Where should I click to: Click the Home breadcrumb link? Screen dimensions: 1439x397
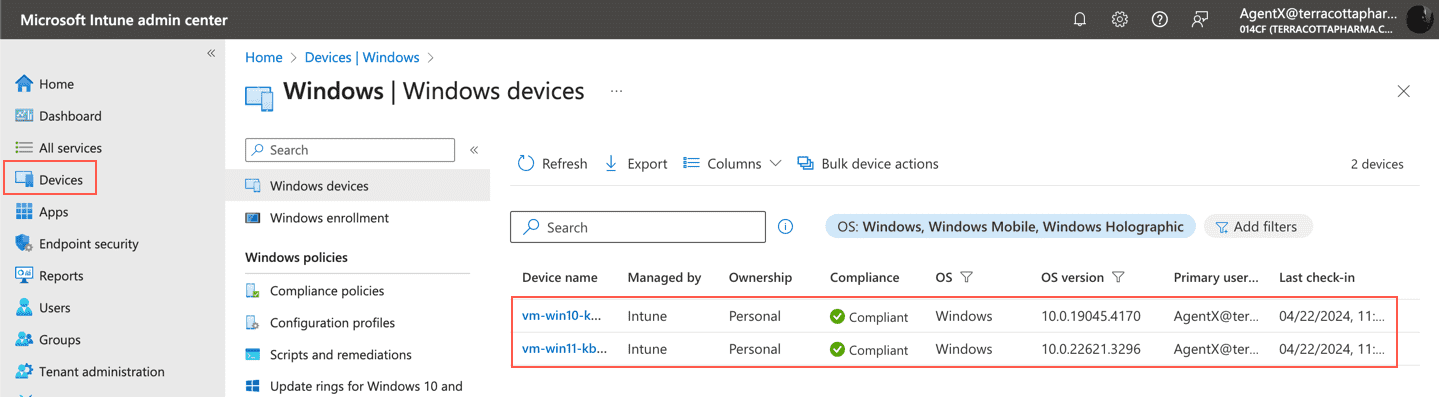coord(264,58)
